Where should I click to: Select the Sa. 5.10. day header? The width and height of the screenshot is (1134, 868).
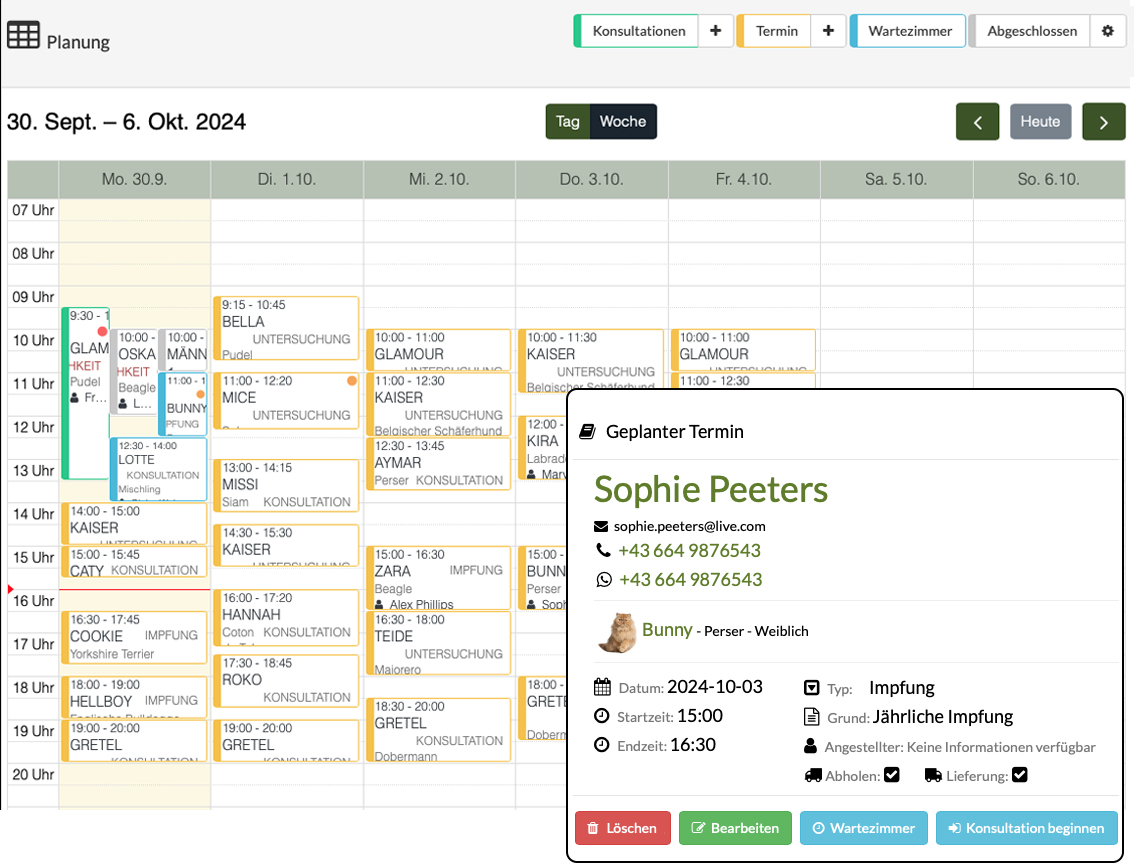point(896,179)
